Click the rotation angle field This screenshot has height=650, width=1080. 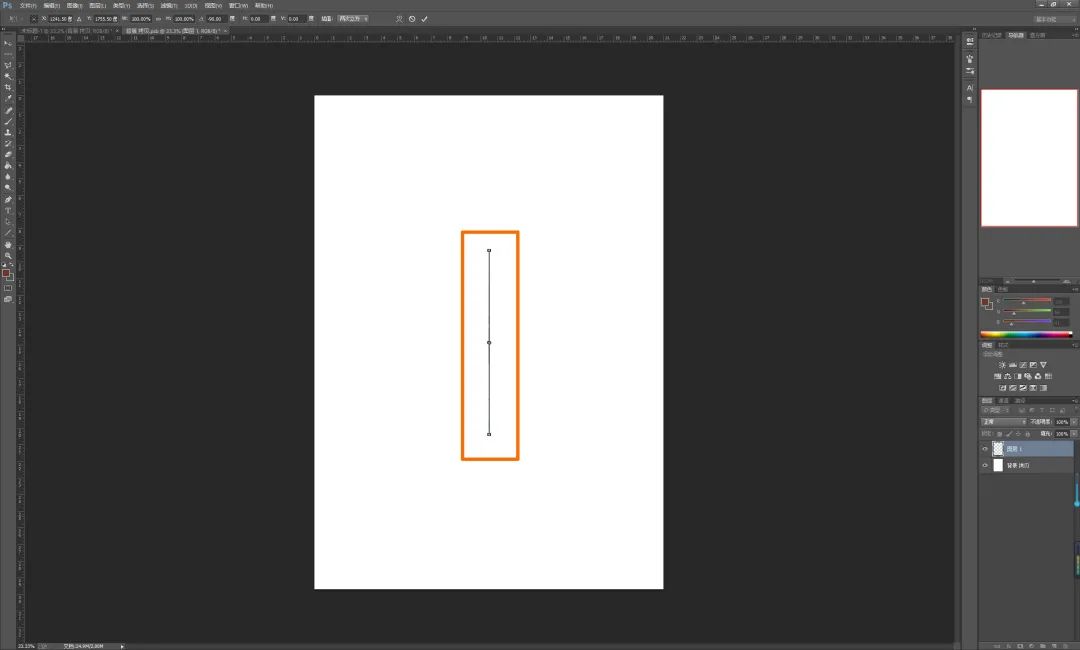click(x=216, y=19)
